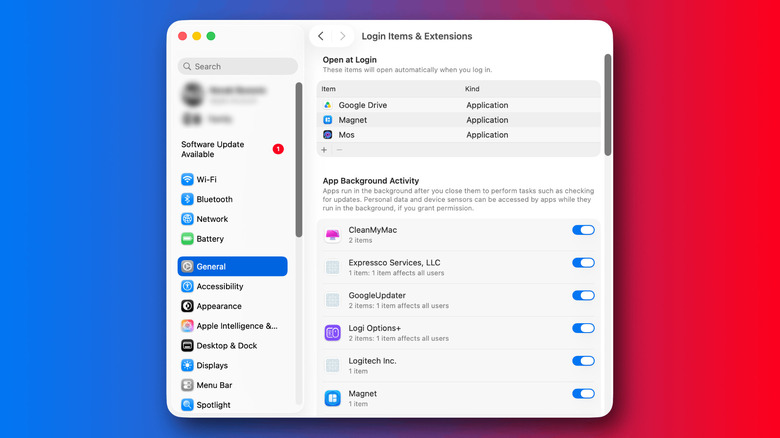Click the Spotlight magnifier icon in the sidebar
This screenshot has width=780, height=438.
tap(187, 405)
